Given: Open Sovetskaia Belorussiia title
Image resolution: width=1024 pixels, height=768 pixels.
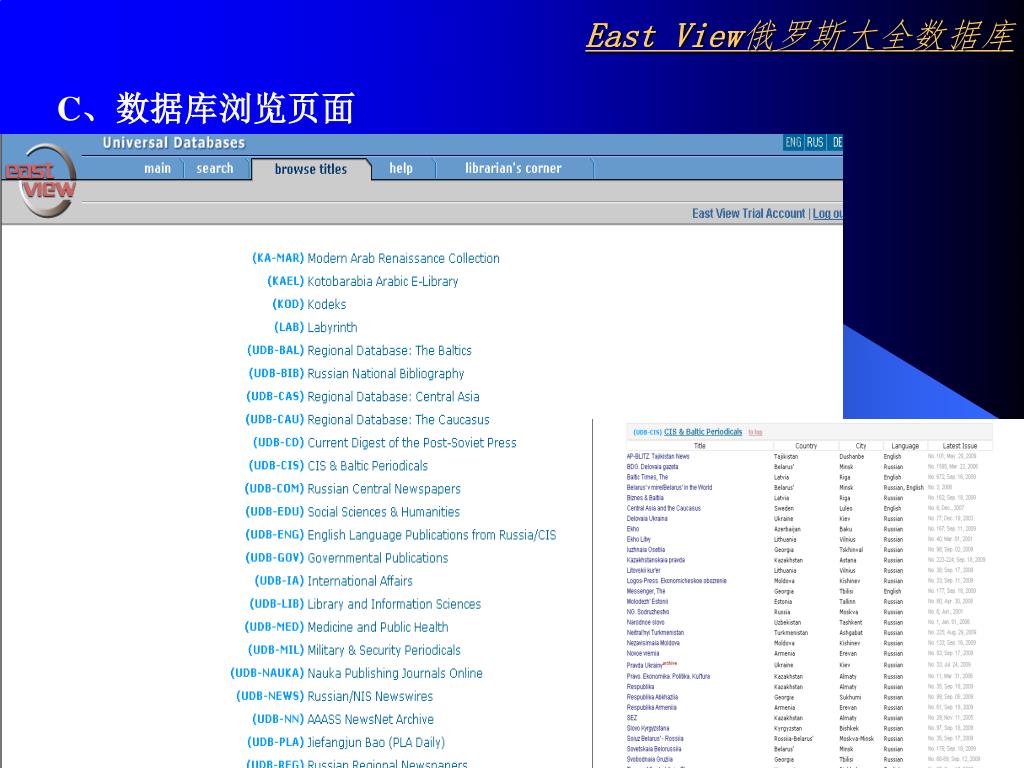Looking at the screenshot, I should point(654,749).
